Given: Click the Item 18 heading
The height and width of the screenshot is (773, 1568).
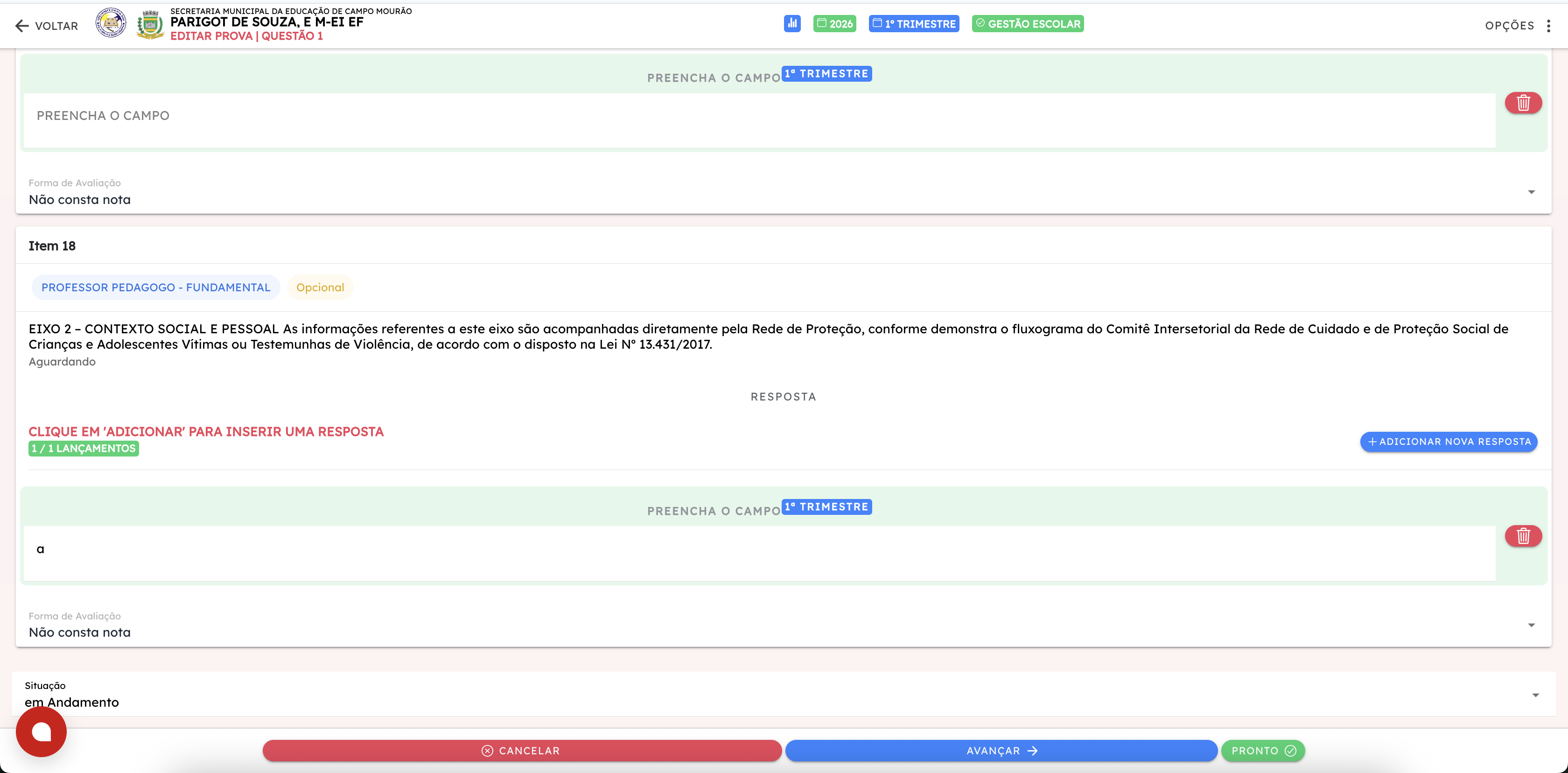Looking at the screenshot, I should click(52, 246).
